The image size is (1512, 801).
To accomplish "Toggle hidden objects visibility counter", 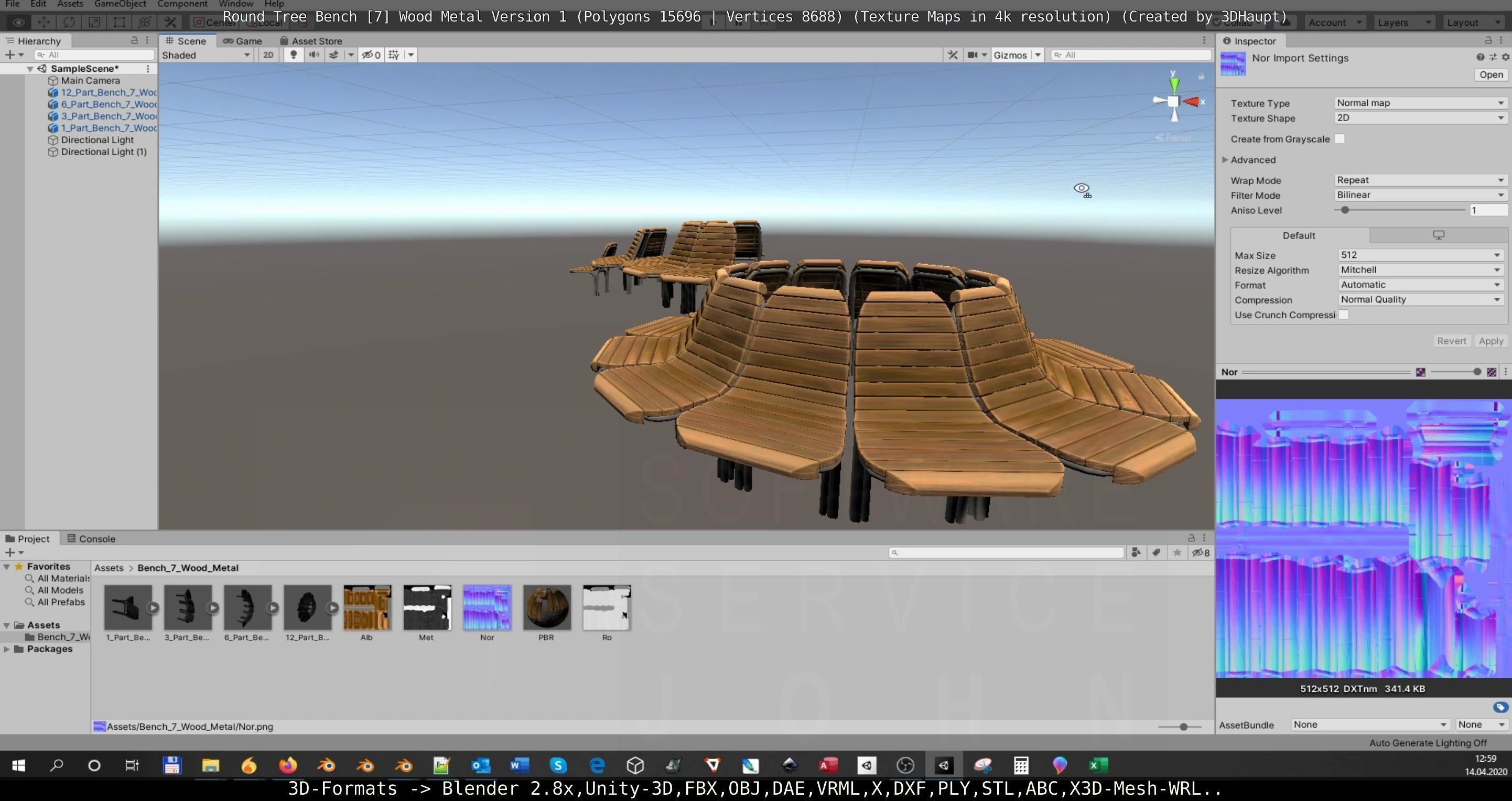I will [371, 55].
